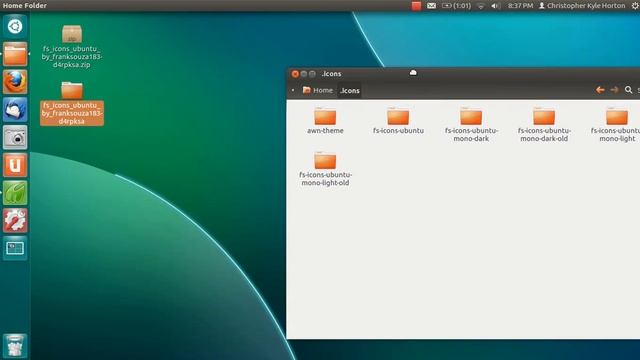Open the session gear menu in the top panel
This screenshot has height=360, width=640.
click(635, 6)
